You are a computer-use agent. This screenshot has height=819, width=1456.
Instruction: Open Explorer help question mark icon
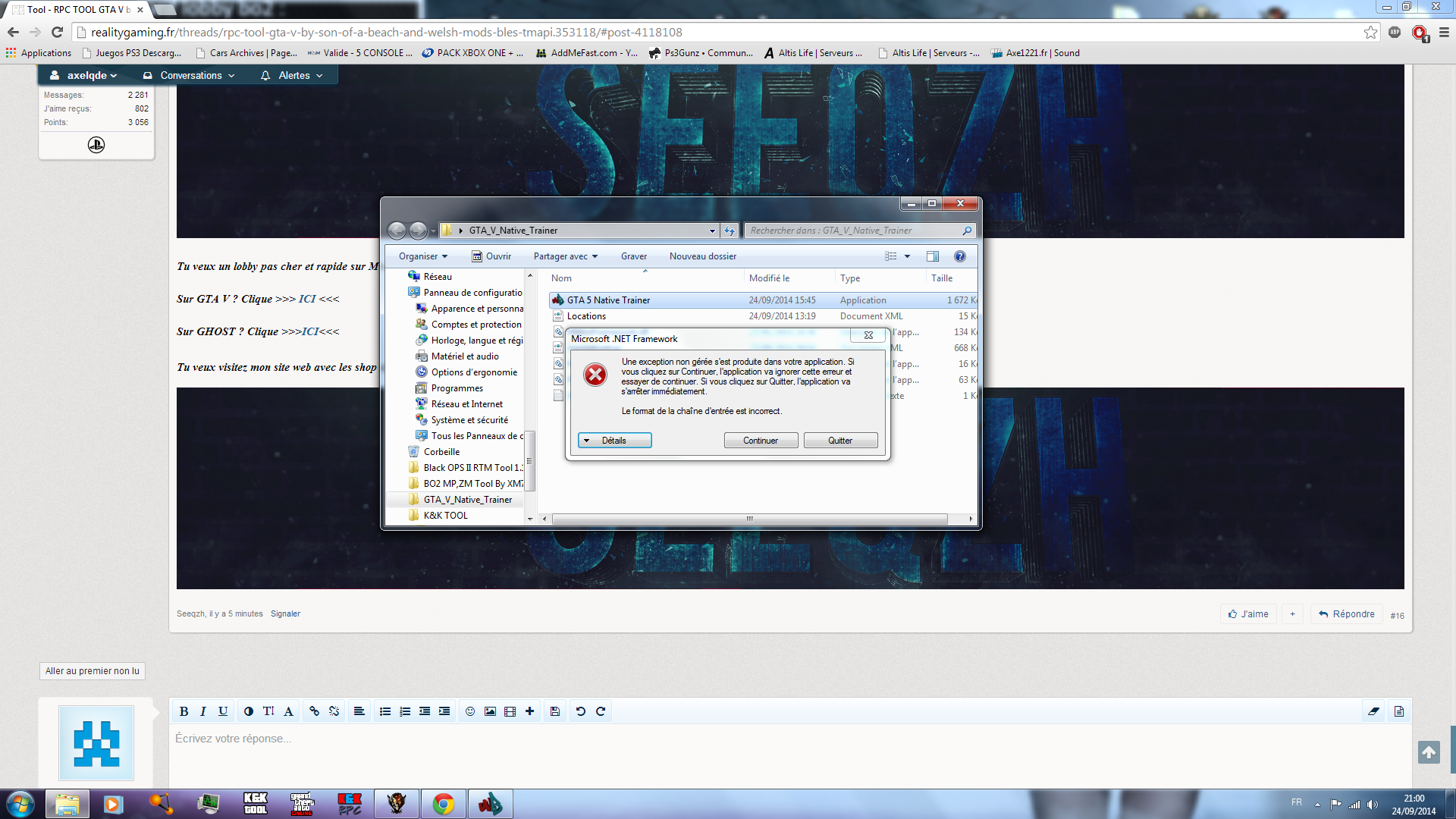pos(959,256)
